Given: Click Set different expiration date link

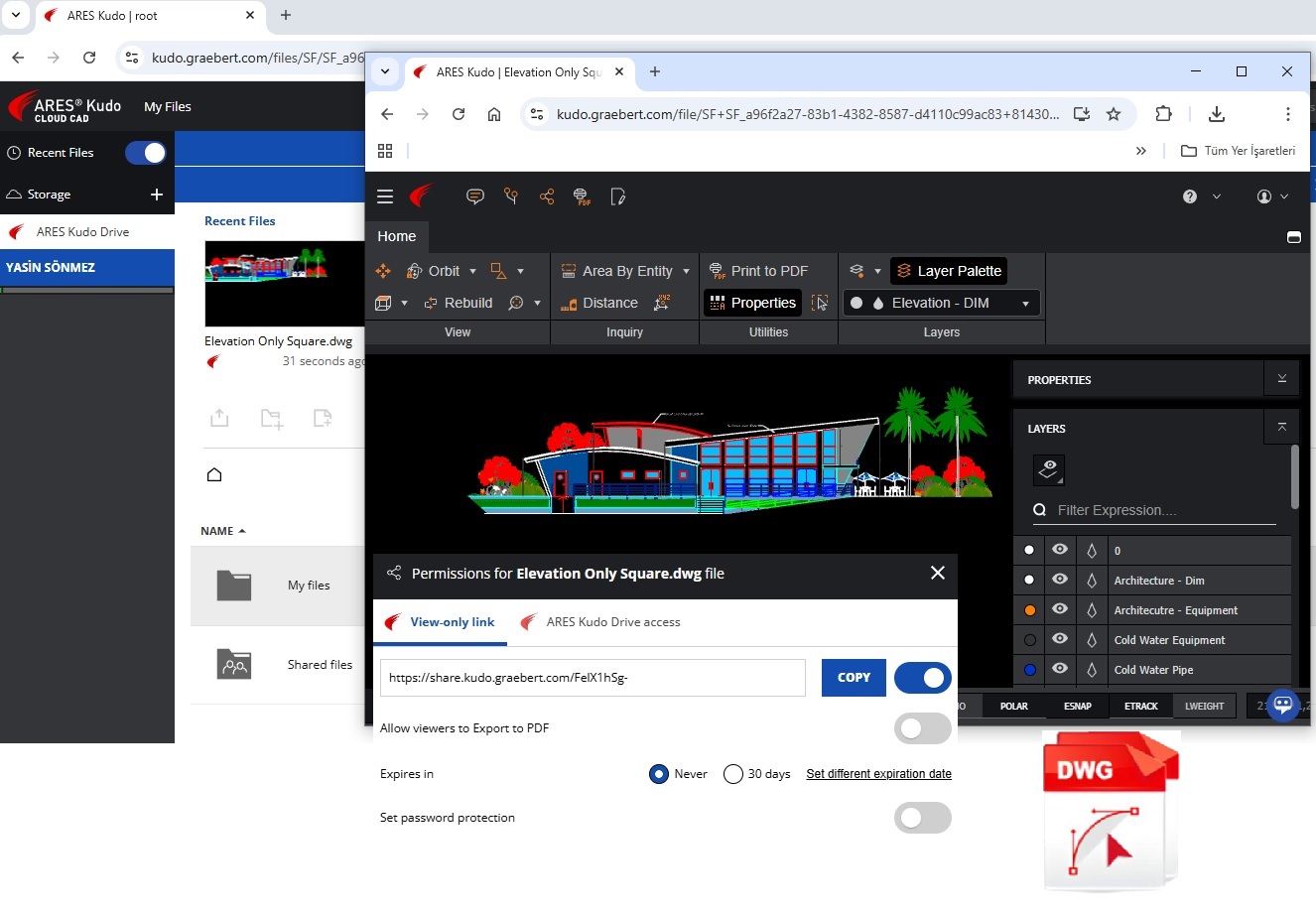Looking at the screenshot, I should click(x=878, y=774).
